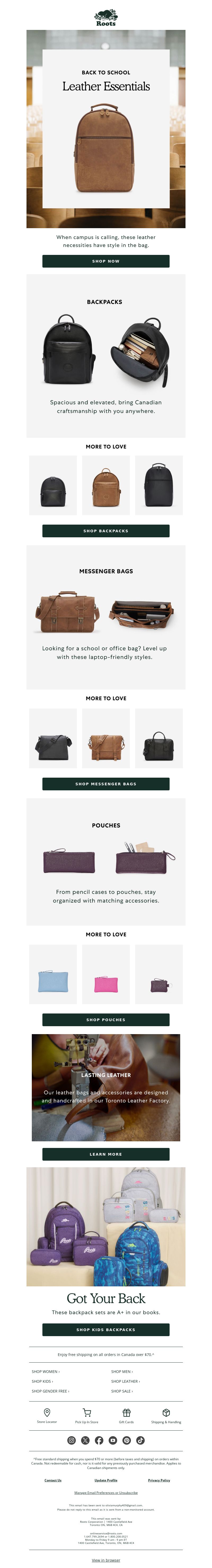Open the TikTok social icon

(140, 1440)
